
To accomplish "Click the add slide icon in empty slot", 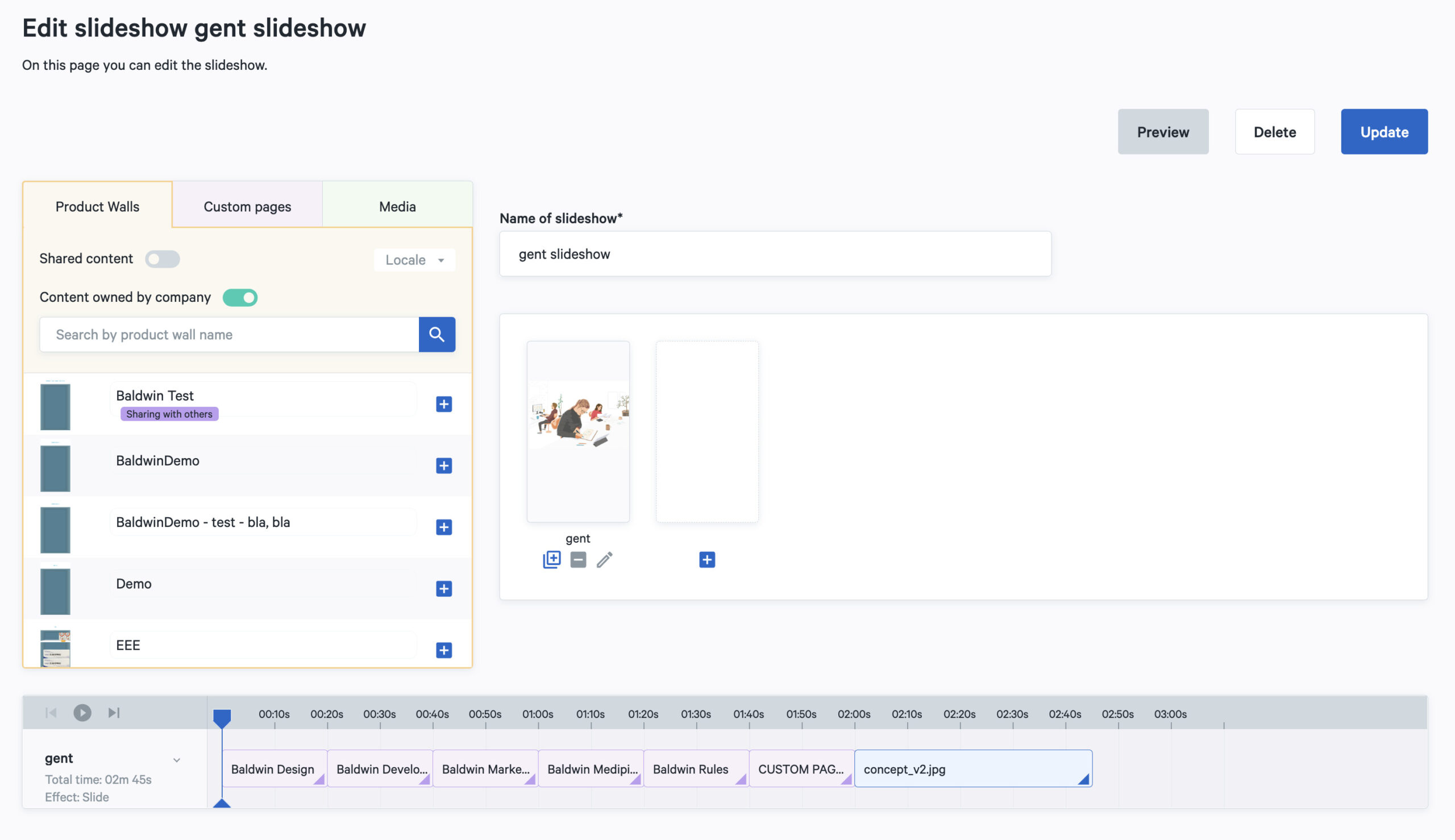I will 707,559.
